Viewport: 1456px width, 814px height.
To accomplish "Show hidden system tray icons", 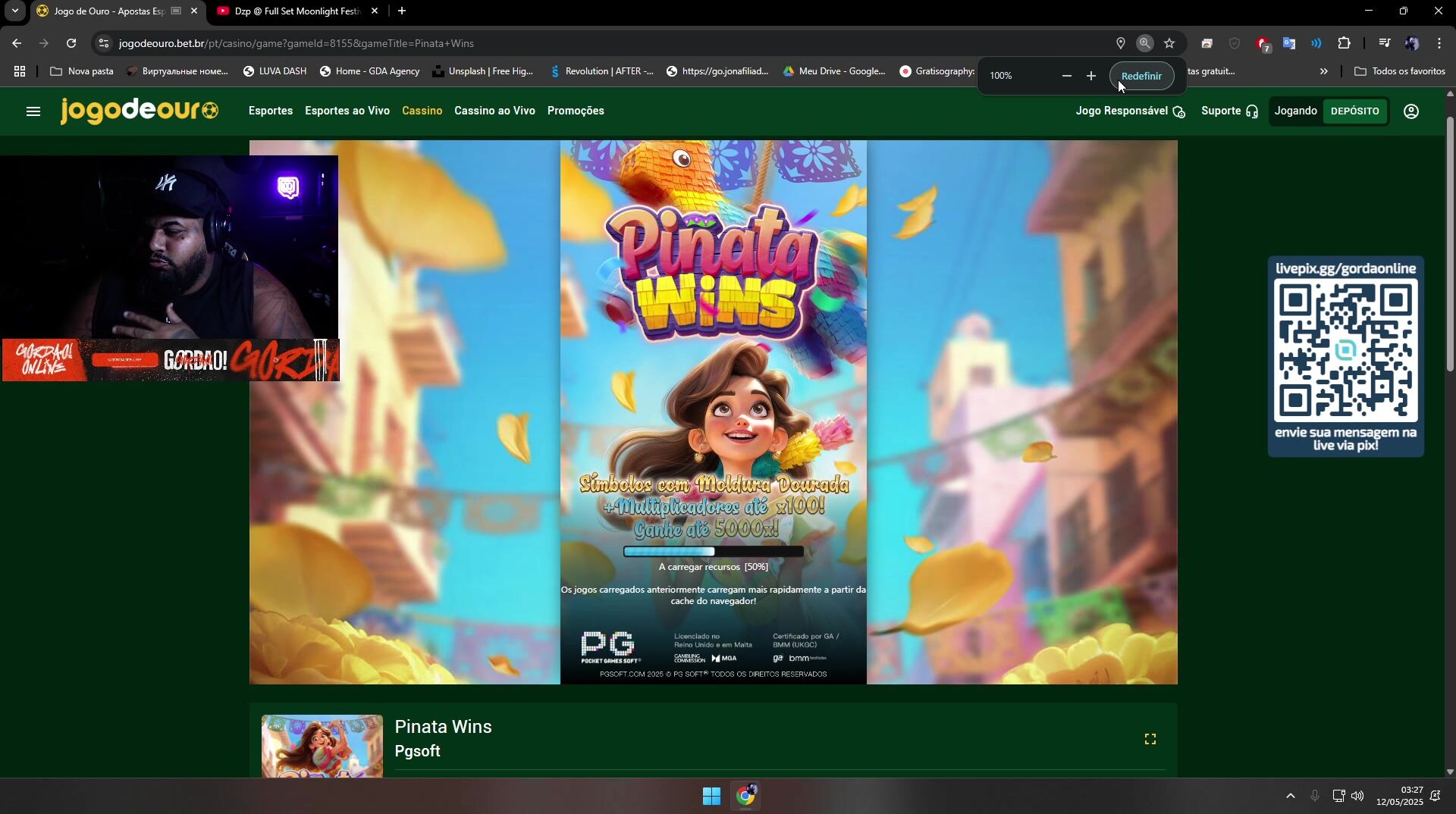I will click(1290, 796).
